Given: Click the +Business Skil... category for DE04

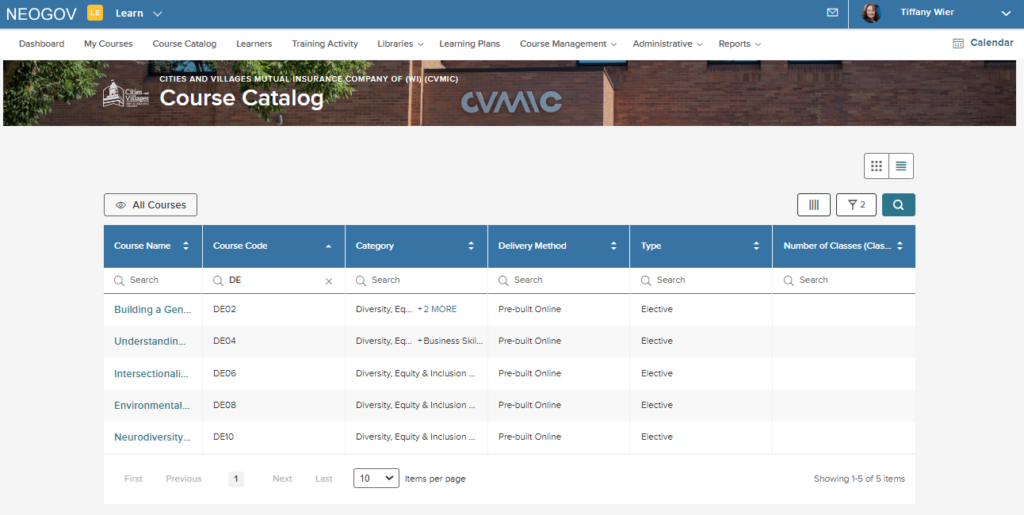Looking at the screenshot, I should (450, 341).
